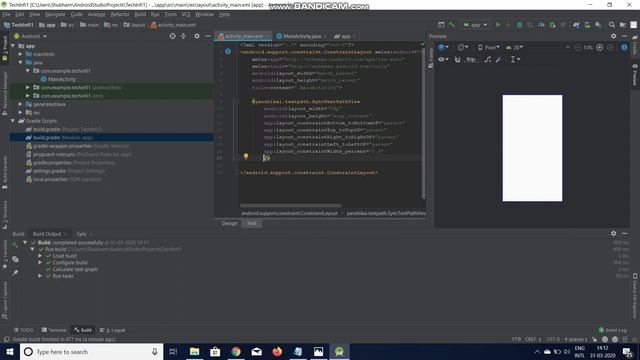Image resolution: width=640 pixels, height=360 pixels.
Task: Expand the generatedJava folder
Action: 20,104
